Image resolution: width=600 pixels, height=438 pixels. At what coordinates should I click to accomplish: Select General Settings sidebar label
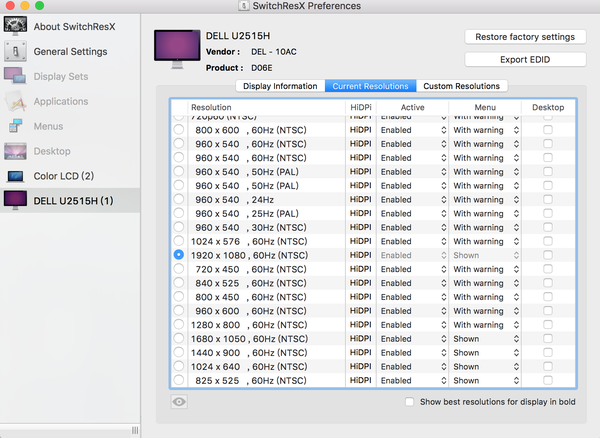pos(70,52)
